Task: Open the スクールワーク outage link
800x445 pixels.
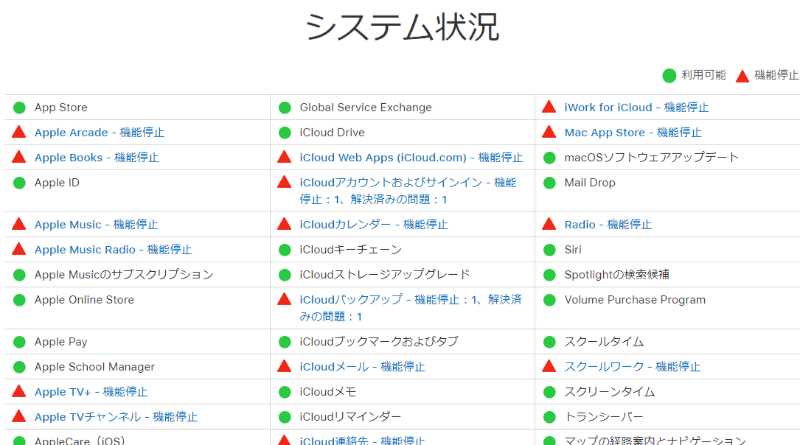Action: pyautogui.click(x=633, y=367)
